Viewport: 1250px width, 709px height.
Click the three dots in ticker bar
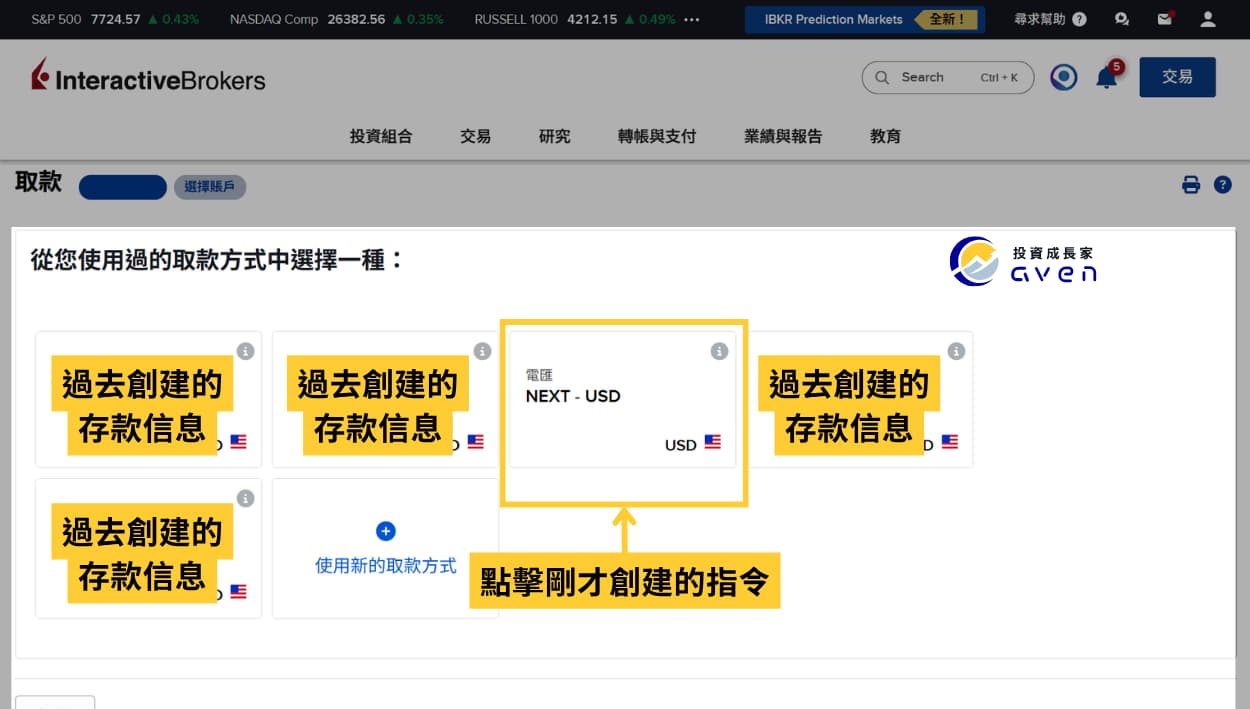(692, 19)
